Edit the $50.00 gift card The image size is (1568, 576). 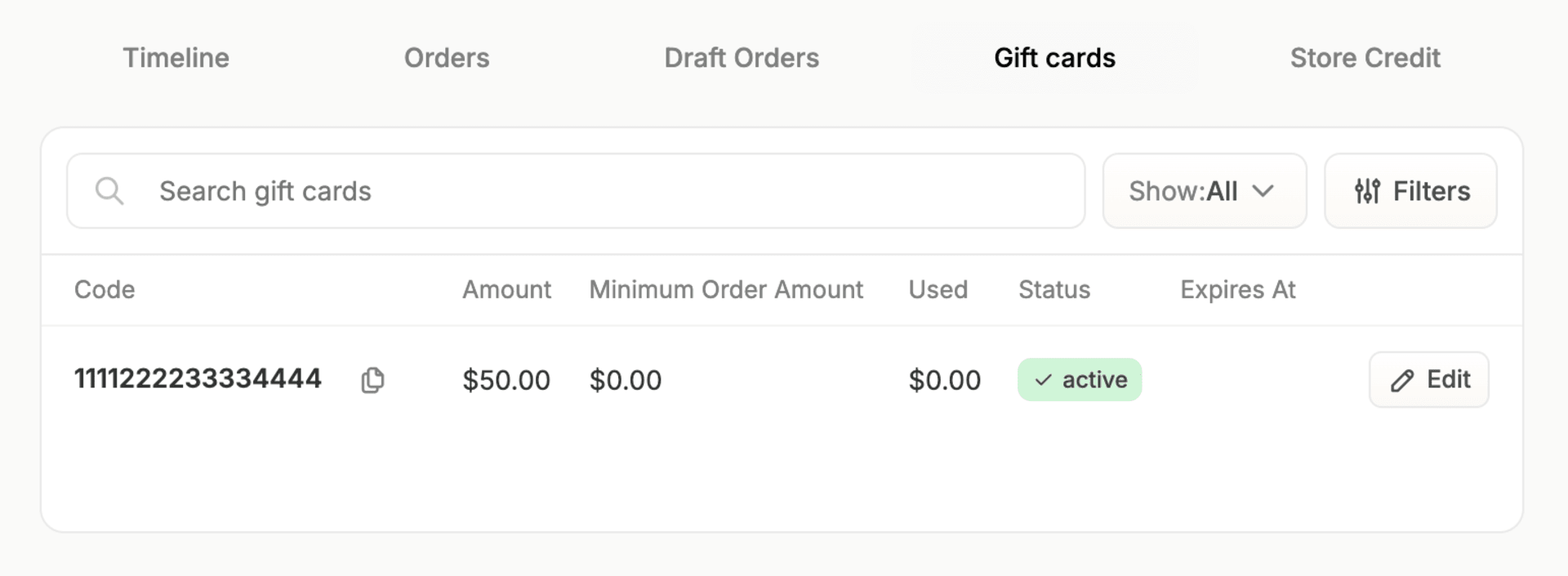coord(1428,379)
